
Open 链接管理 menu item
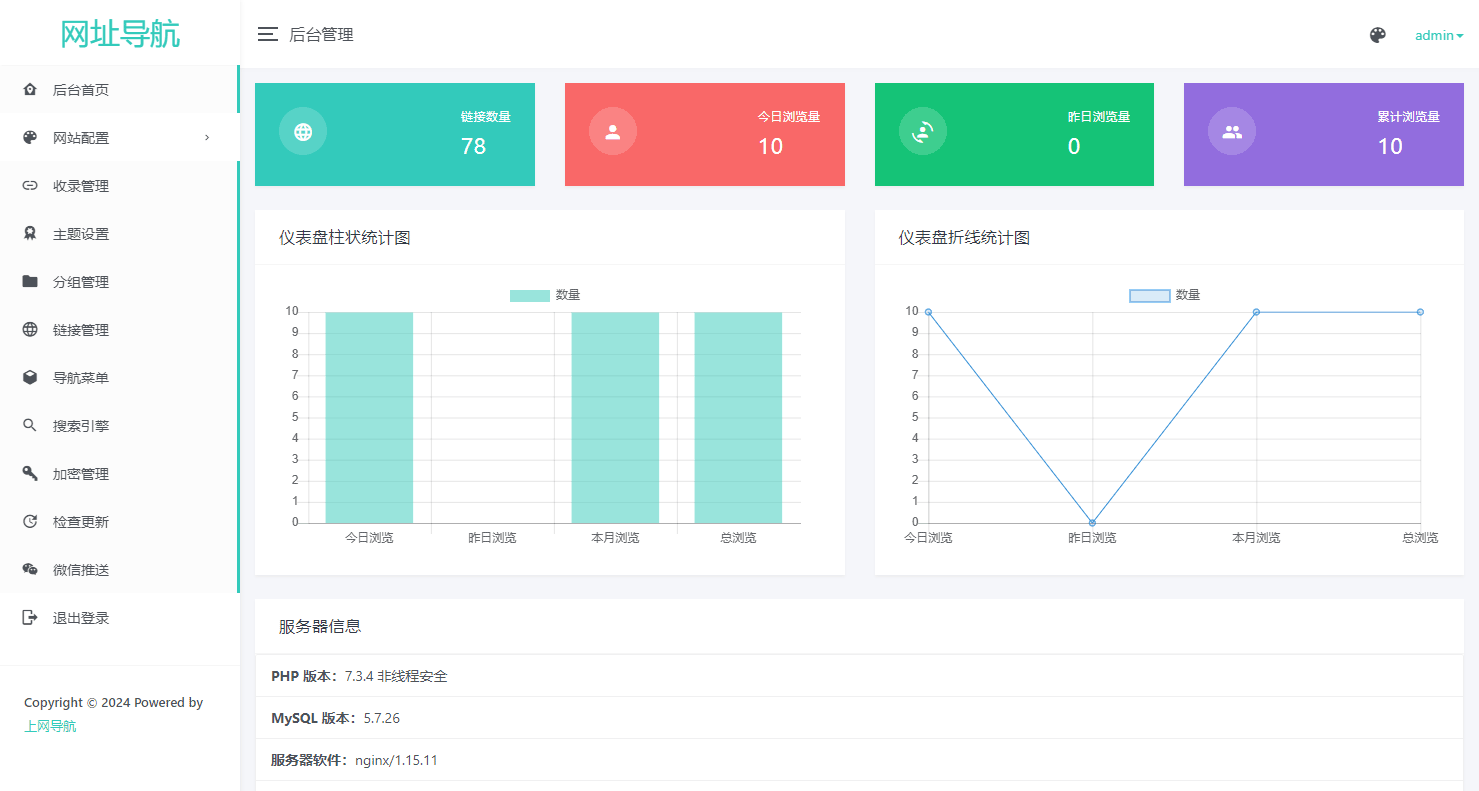[119, 330]
